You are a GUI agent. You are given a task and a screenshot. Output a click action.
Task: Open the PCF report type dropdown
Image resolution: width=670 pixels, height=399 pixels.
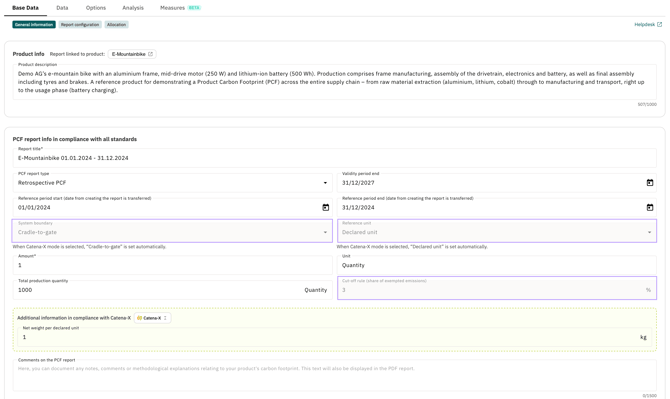pos(173,182)
